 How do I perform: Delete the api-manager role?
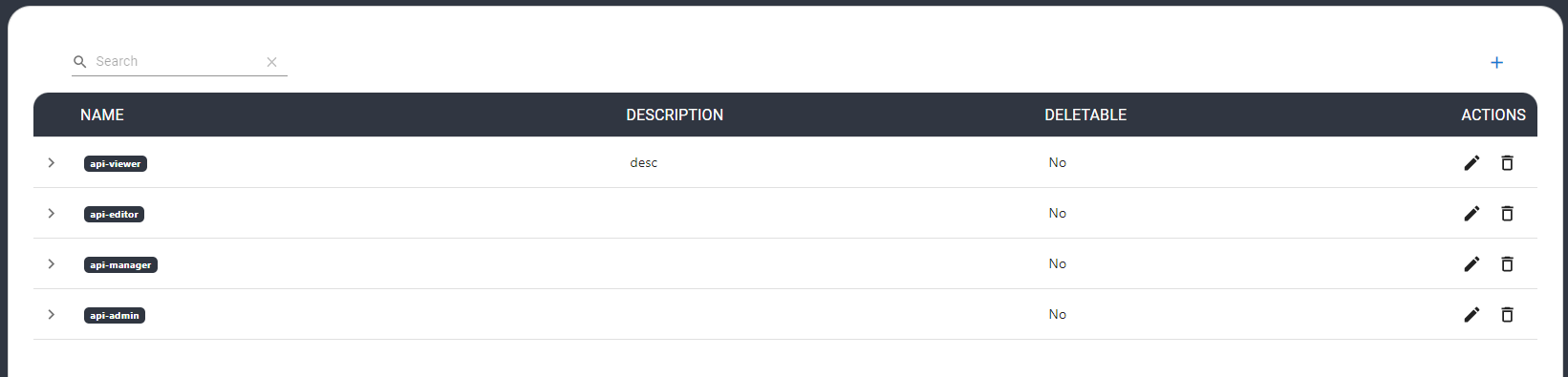1507,264
